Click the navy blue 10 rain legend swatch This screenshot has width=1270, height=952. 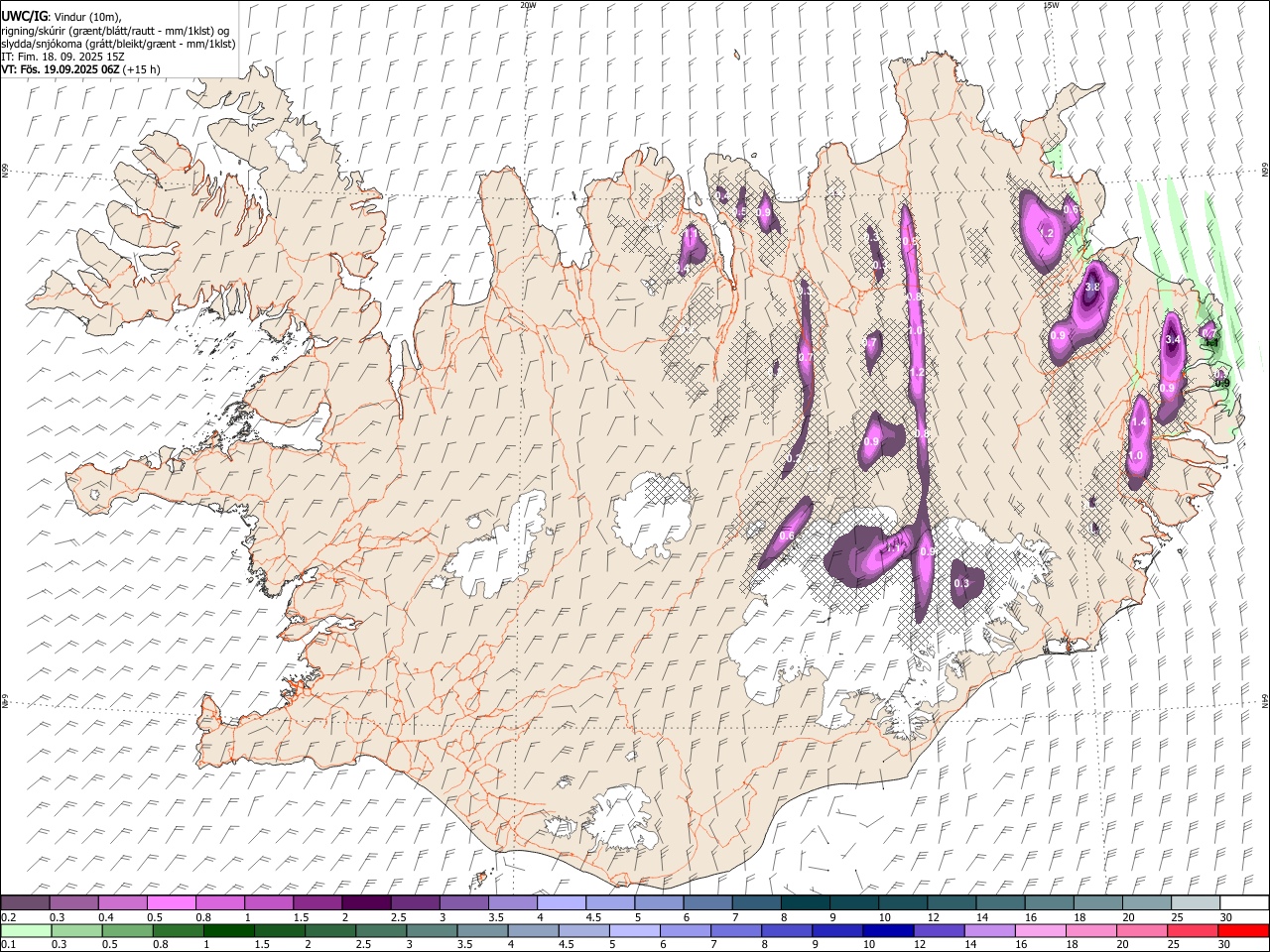coord(888,930)
